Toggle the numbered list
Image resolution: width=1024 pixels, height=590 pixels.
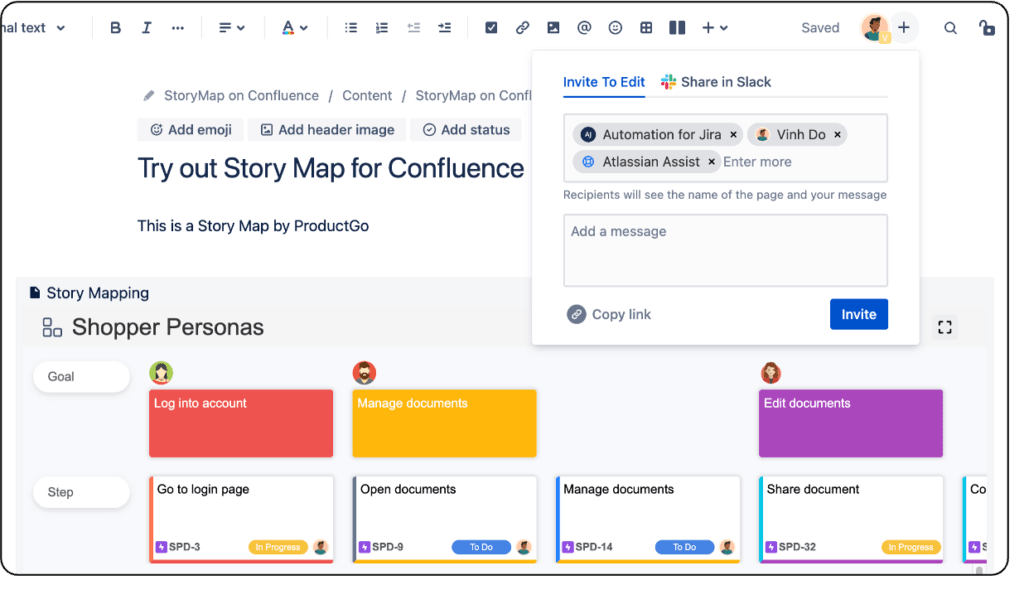point(382,27)
